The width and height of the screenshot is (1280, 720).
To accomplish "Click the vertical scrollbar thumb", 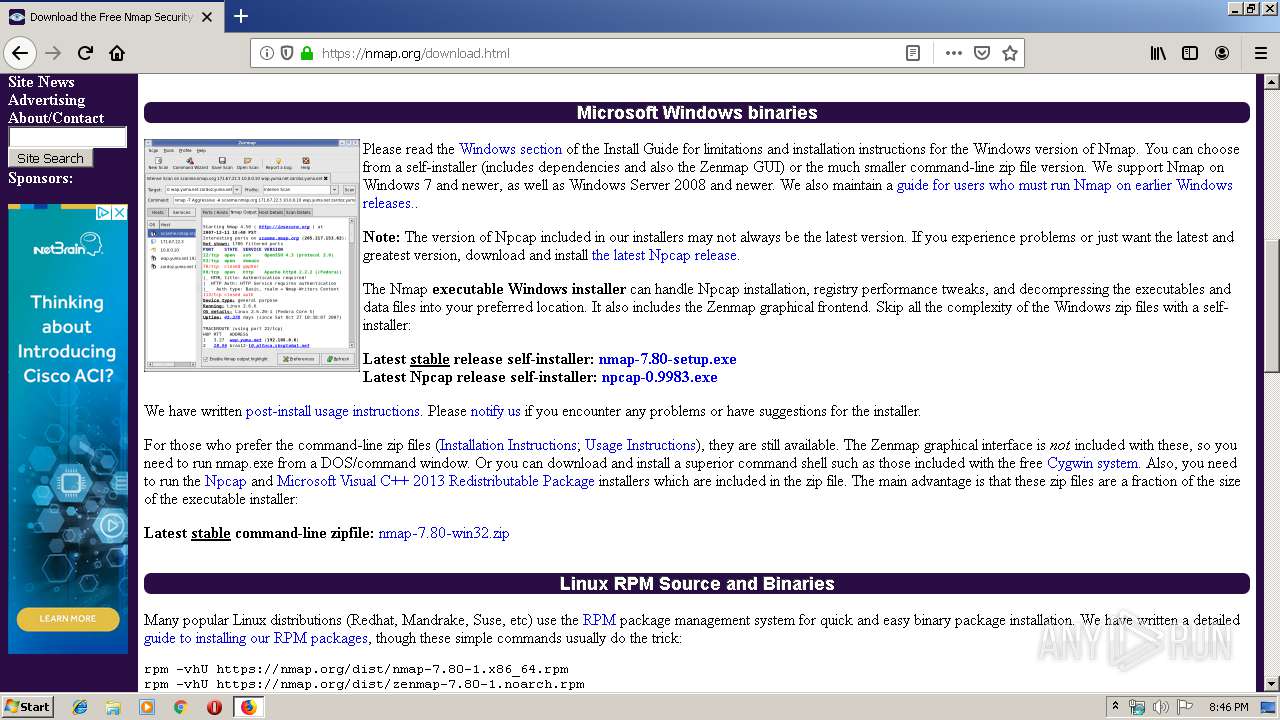I will [x=1272, y=306].
